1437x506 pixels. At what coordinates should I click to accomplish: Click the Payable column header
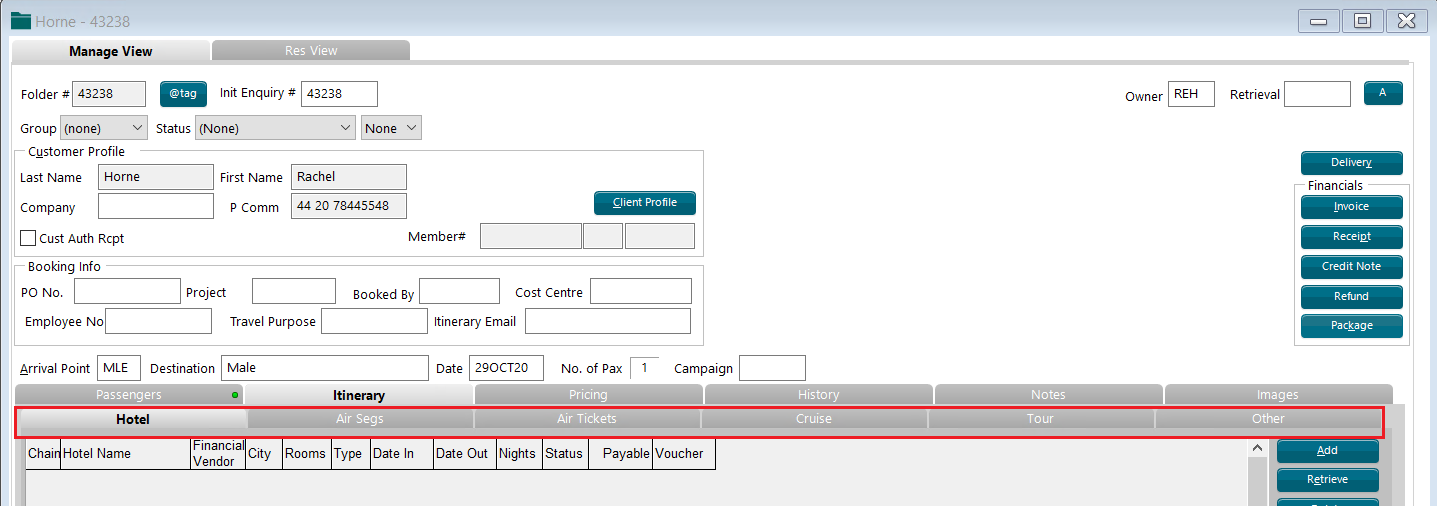coord(621,454)
